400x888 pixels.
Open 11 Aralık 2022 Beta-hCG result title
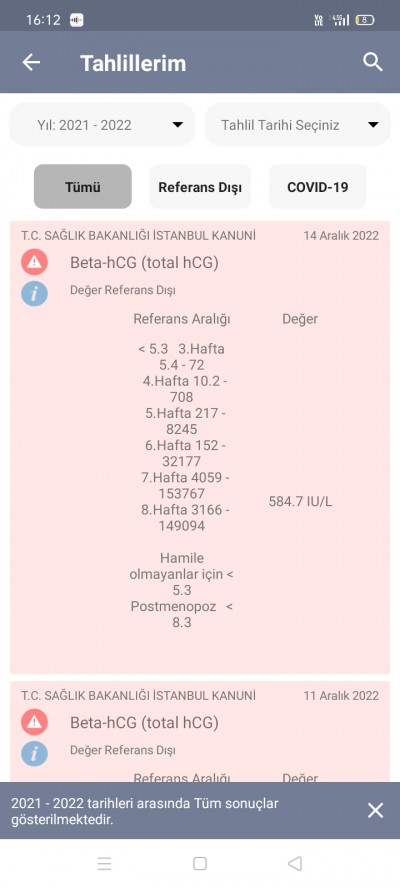coord(144,723)
